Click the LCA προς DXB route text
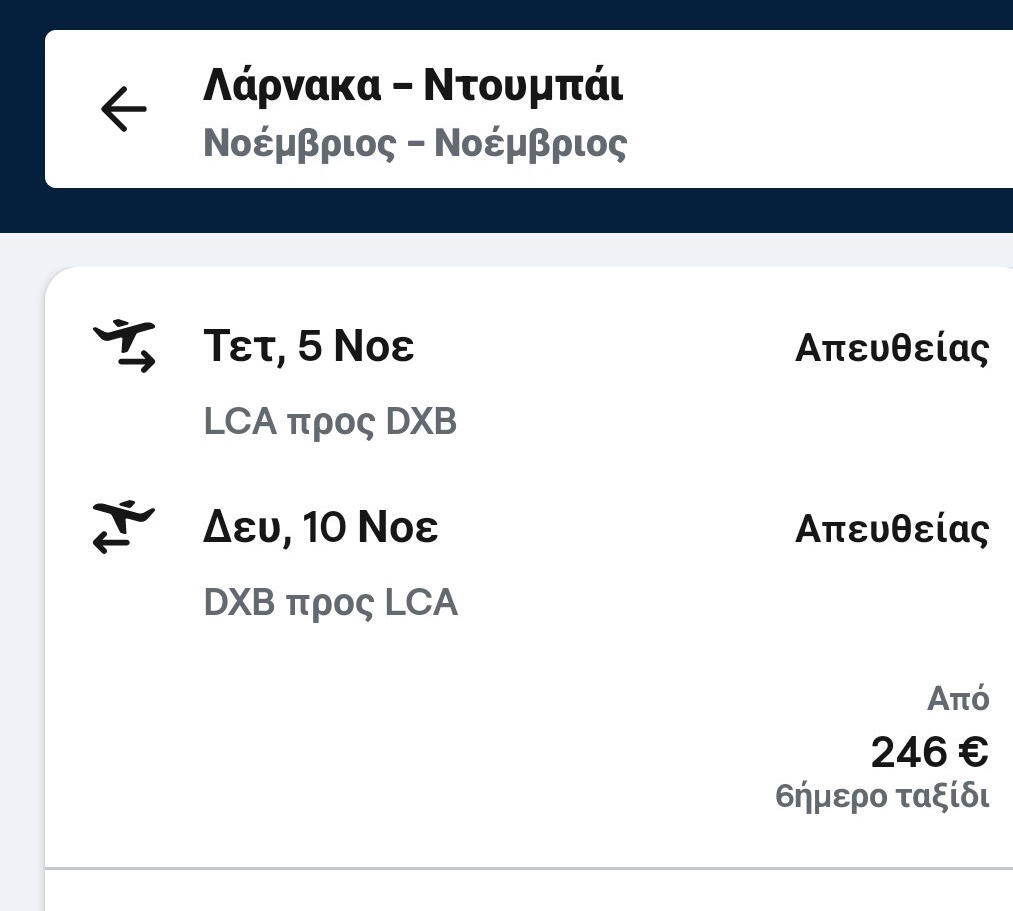Image resolution: width=1013 pixels, height=911 pixels. [x=330, y=422]
